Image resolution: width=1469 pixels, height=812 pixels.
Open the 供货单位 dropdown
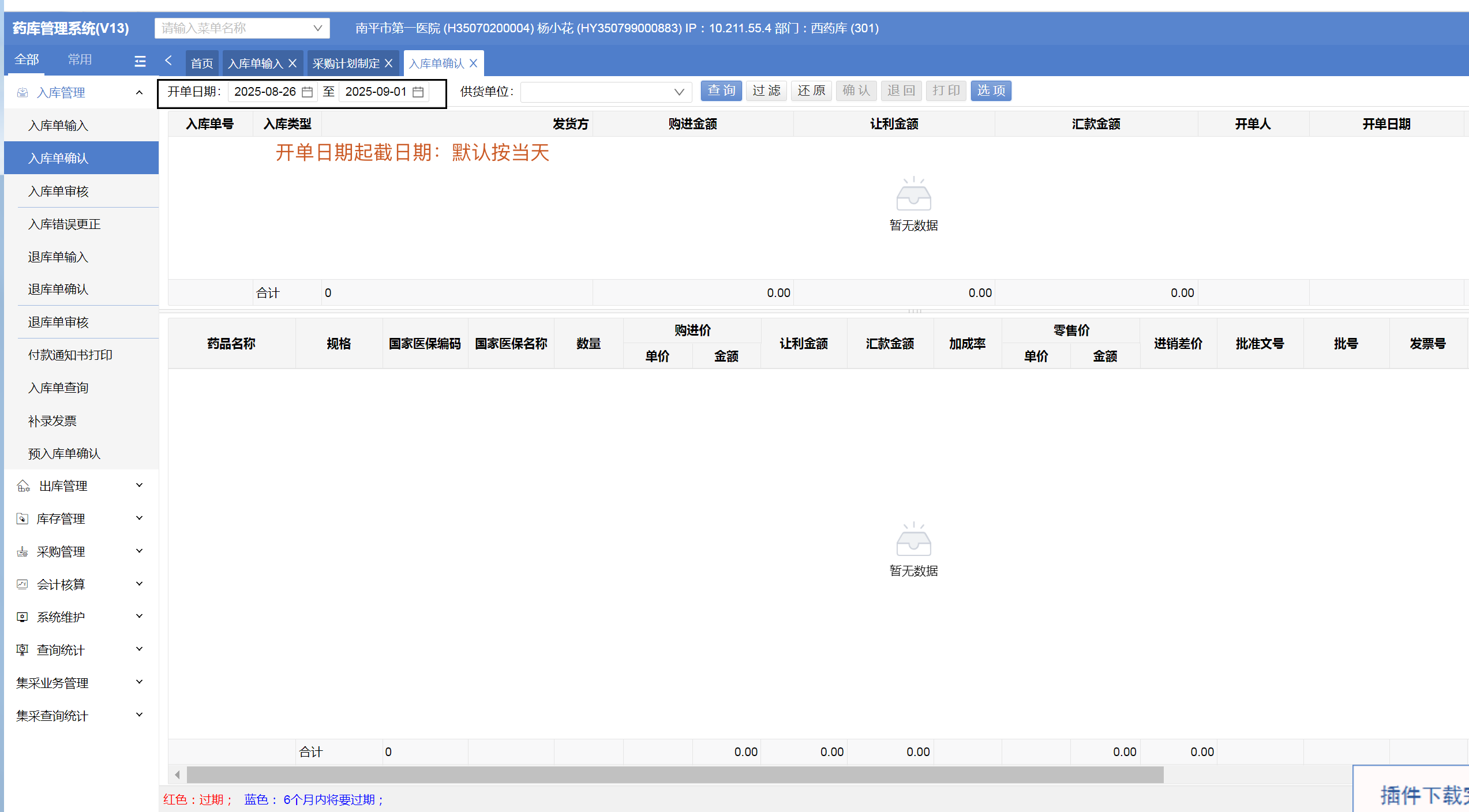point(679,92)
